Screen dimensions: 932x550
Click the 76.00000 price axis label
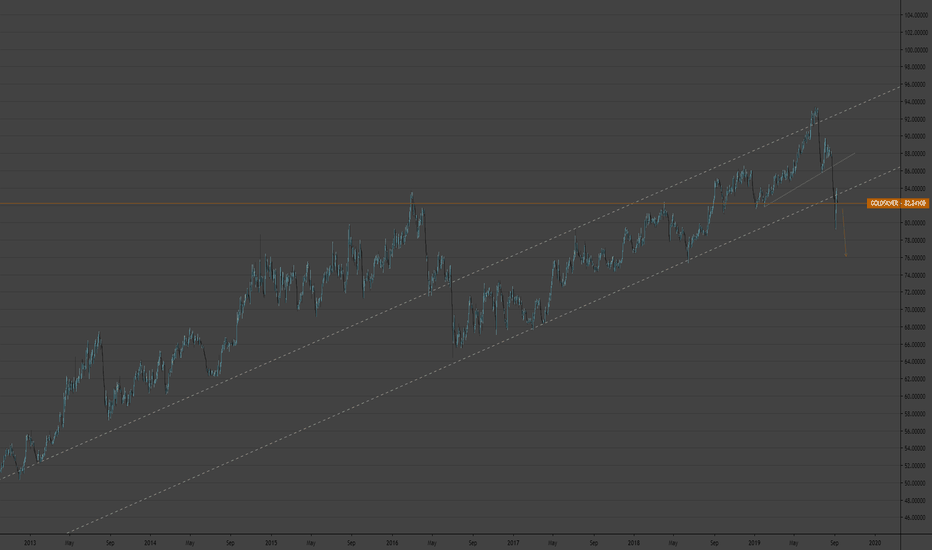916,257
